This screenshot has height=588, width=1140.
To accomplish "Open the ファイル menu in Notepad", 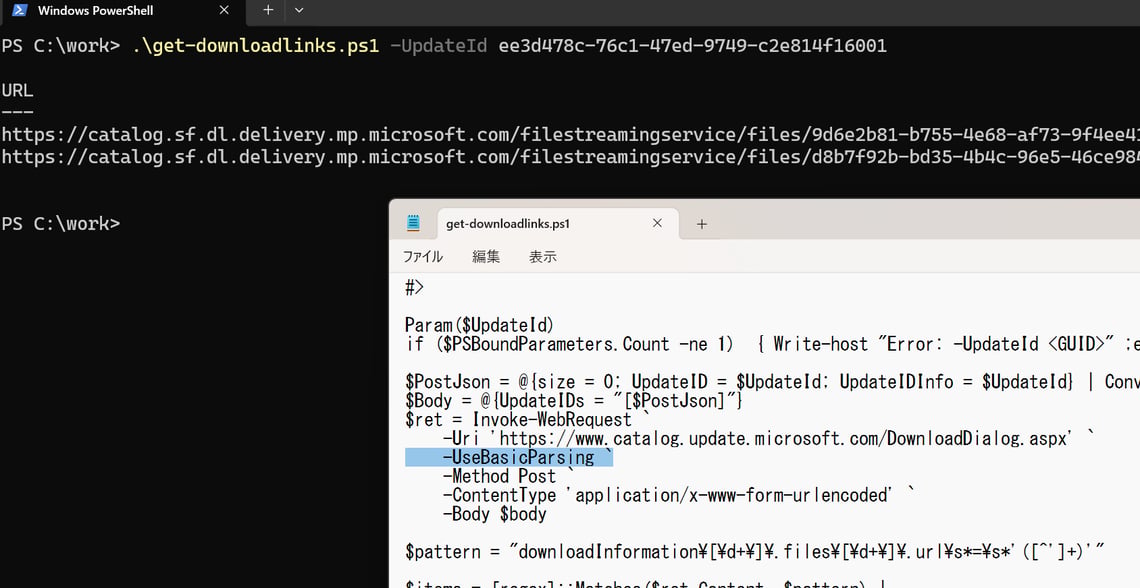I will point(422,257).
